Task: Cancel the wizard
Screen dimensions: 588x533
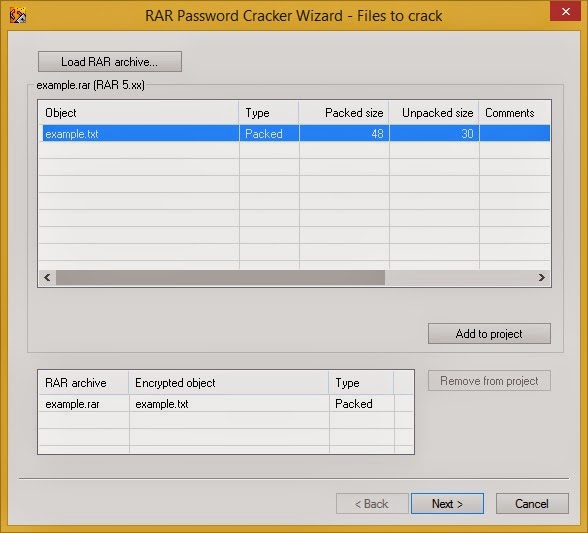Action: coord(532,503)
